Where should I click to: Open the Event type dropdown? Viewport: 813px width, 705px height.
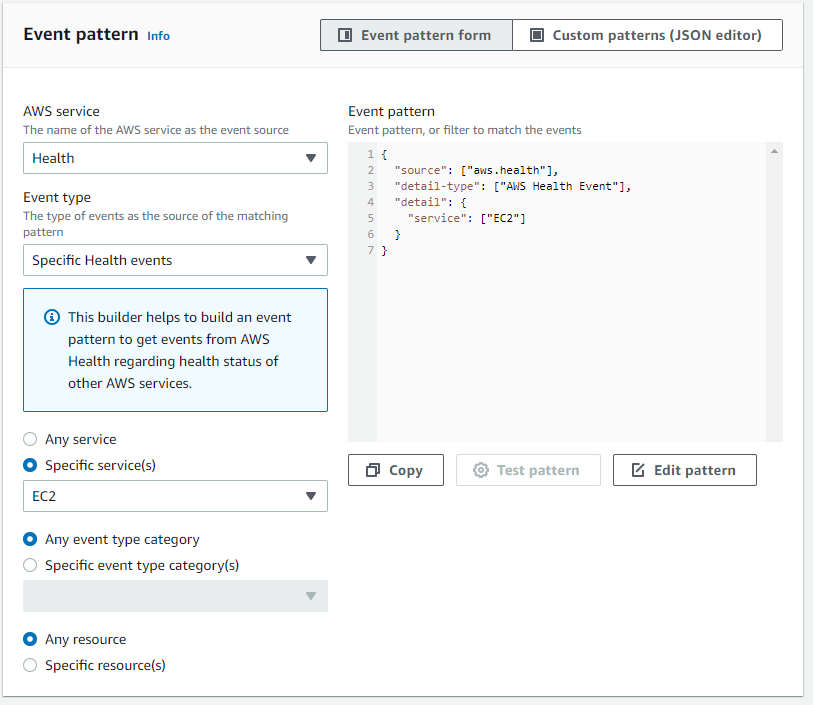175,260
